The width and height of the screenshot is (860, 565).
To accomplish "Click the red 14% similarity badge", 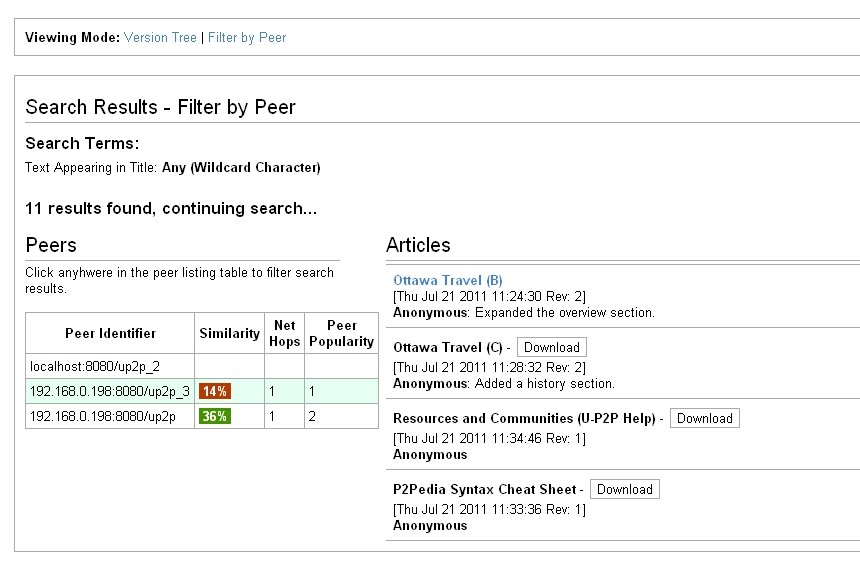I will point(215,392).
